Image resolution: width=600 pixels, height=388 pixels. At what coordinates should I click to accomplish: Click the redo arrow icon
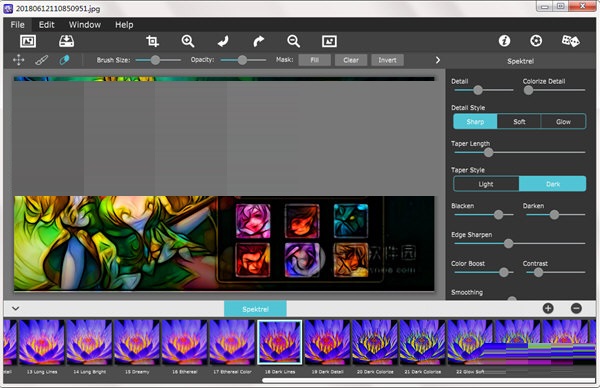pyautogui.click(x=259, y=41)
